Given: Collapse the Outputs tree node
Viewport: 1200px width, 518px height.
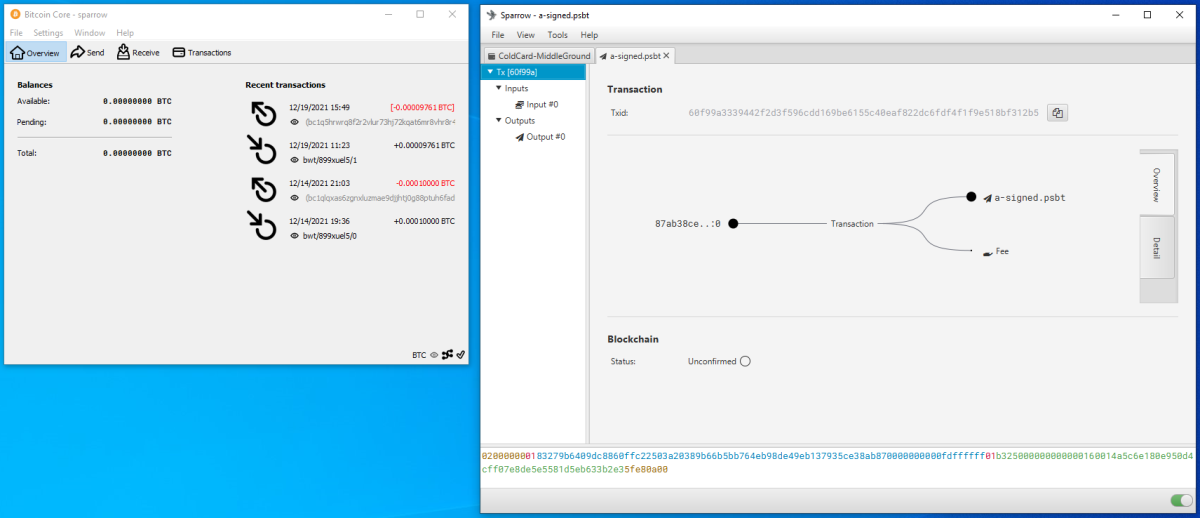Looking at the screenshot, I should (x=498, y=120).
